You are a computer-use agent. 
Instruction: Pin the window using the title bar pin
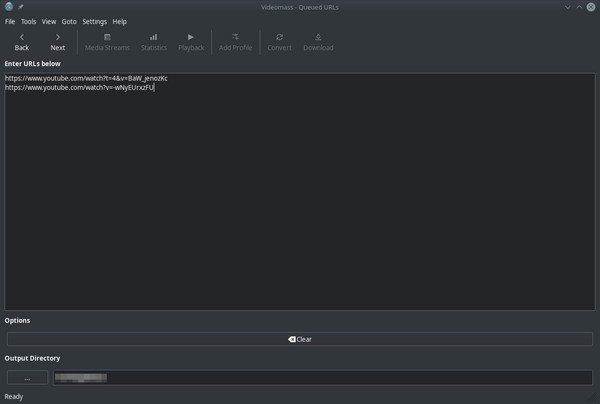click(x=21, y=6)
